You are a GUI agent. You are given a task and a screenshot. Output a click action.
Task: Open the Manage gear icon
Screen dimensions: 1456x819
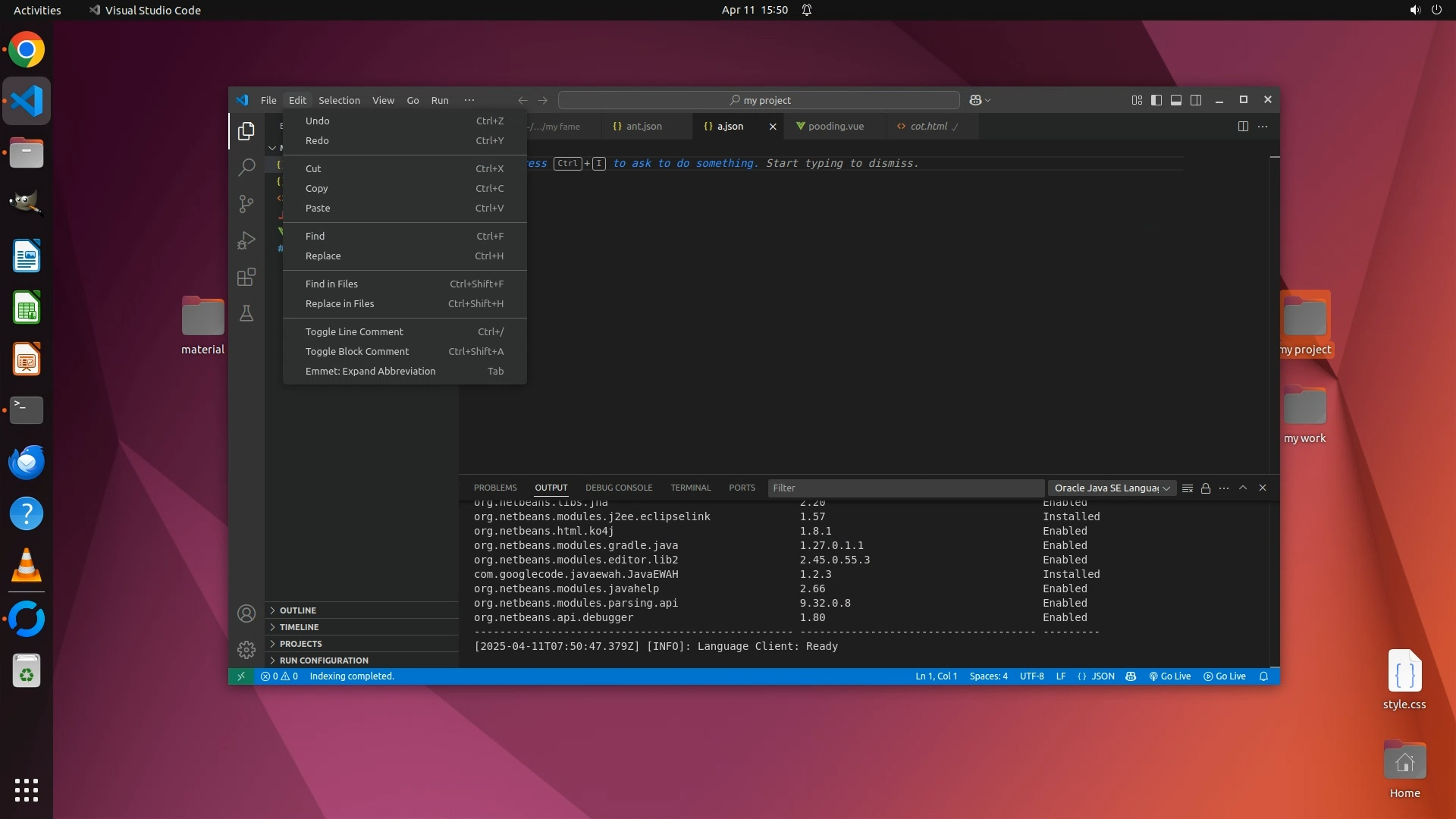pos(246,650)
